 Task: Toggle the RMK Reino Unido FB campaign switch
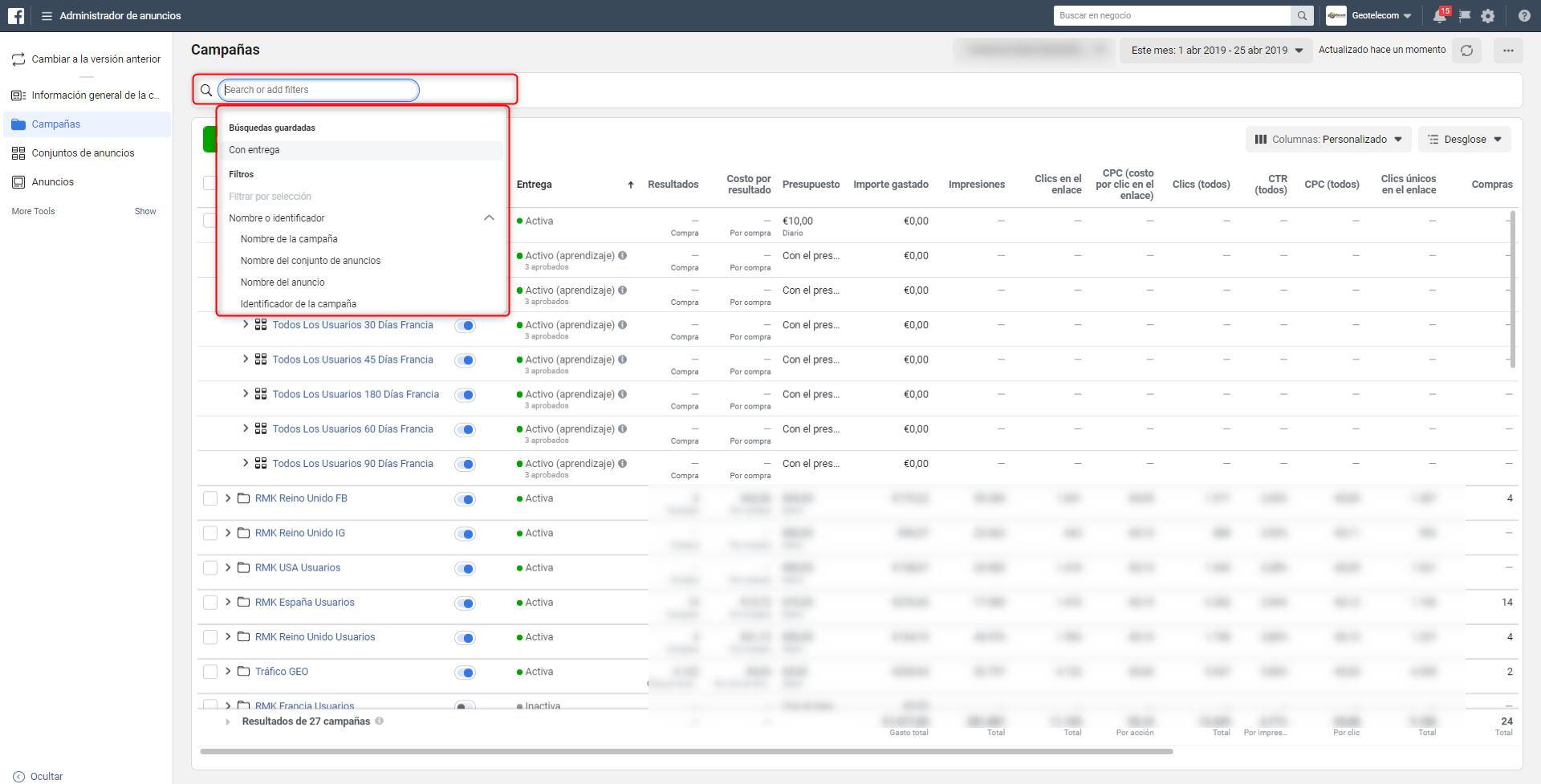tap(465, 499)
